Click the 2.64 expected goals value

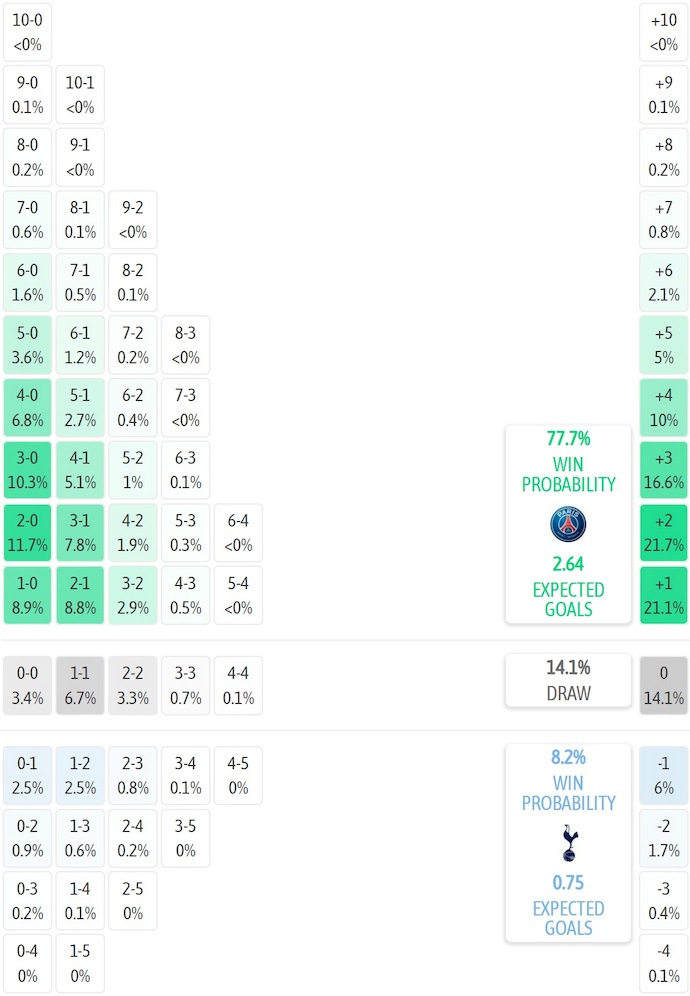click(x=568, y=564)
